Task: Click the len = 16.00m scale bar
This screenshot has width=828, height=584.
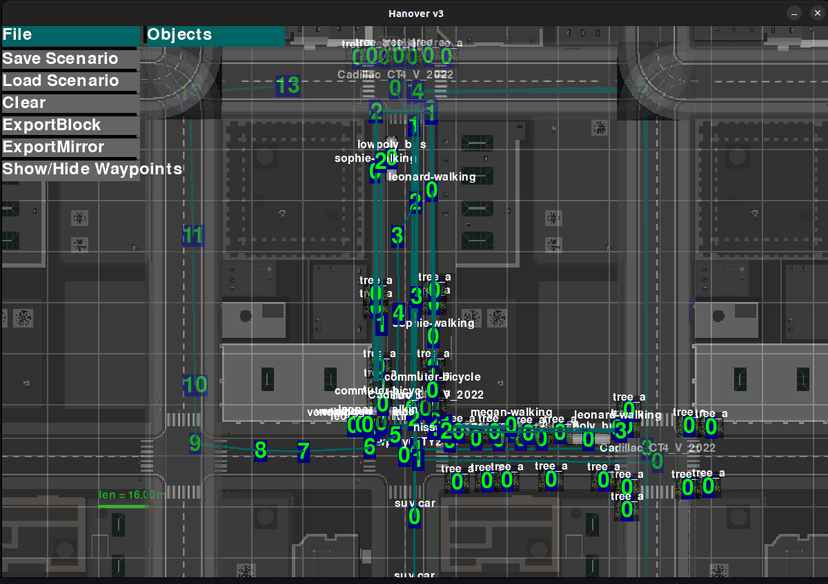Action: (123, 506)
